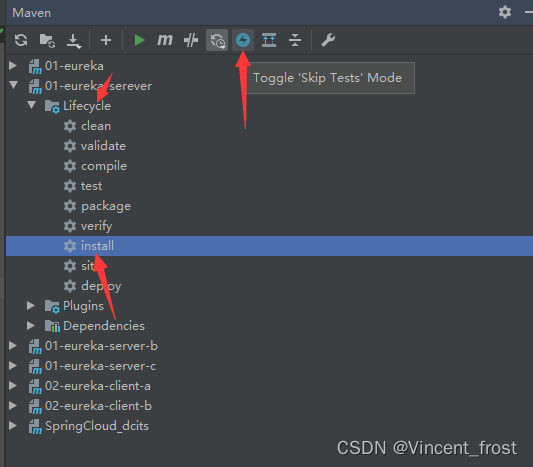This screenshot has width=533, height=467.
Task: Click SpringCloud_dcits Maven module icon
Action: coord(35,427)
